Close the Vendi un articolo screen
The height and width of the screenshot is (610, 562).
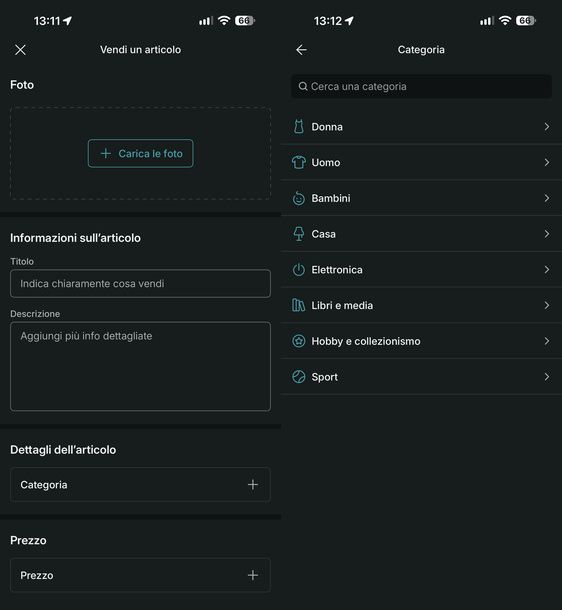pos(20,50)
